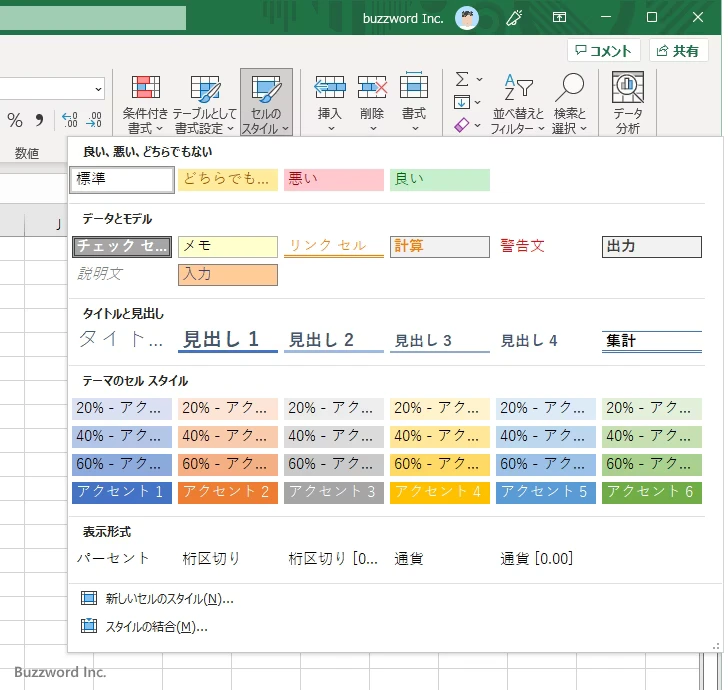Expand the Insert (挿入) dropdown chevron
The width and height of the screenshot is (728, 690).
331,129
